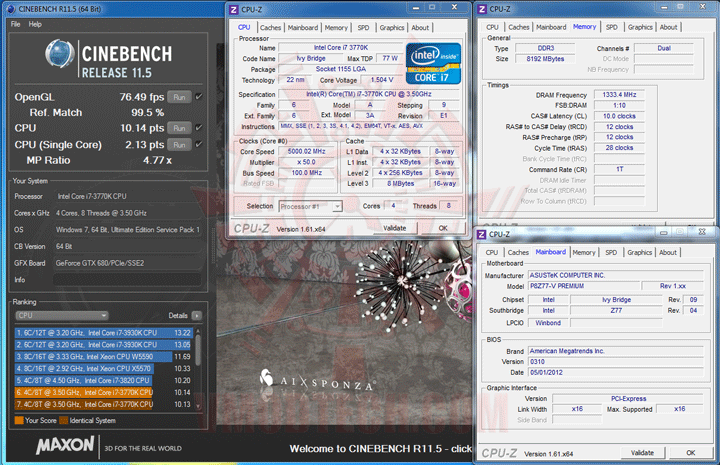Switch to Mainboard tab in CPU window

point(303,28)
